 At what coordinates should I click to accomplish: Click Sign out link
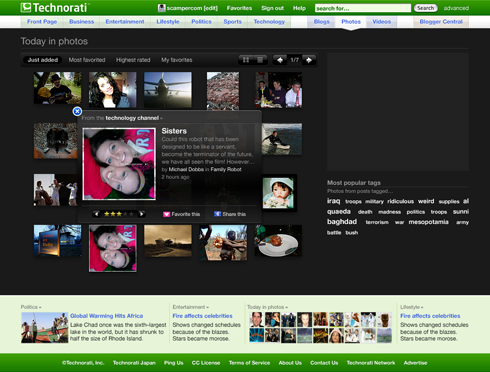(x=272, y=8)
